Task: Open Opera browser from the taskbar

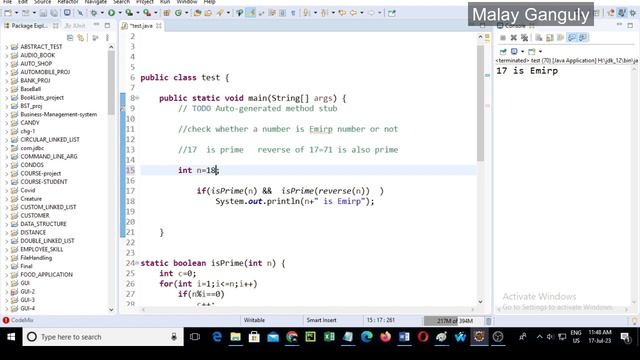Action: click(x=423, y=337)
